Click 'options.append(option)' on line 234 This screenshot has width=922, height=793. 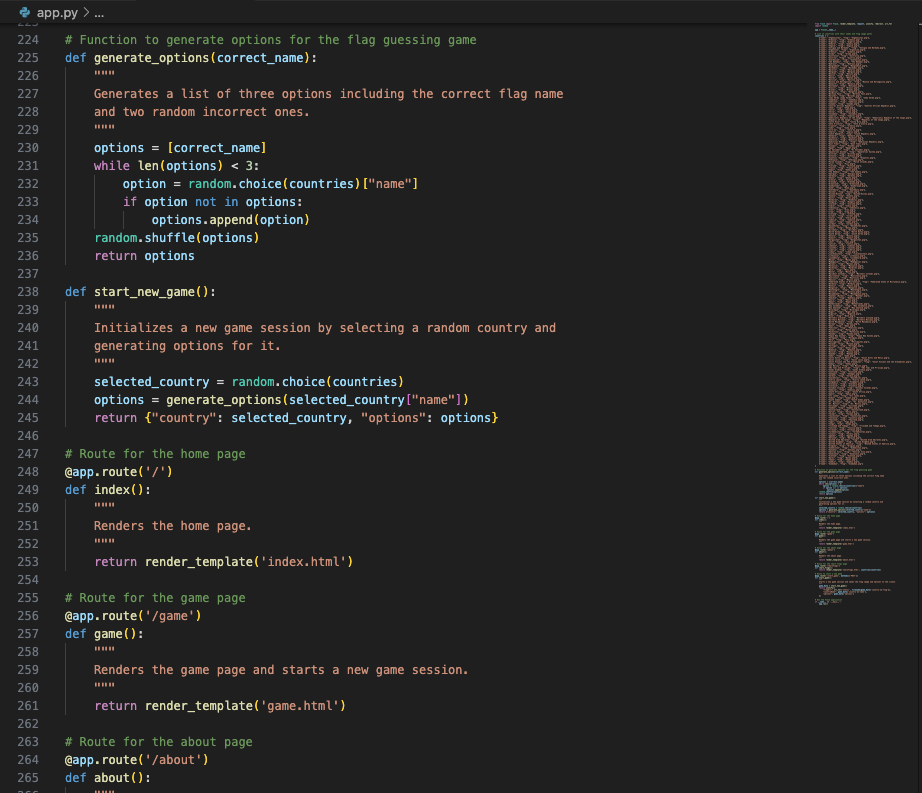click(x=230, y=220)
